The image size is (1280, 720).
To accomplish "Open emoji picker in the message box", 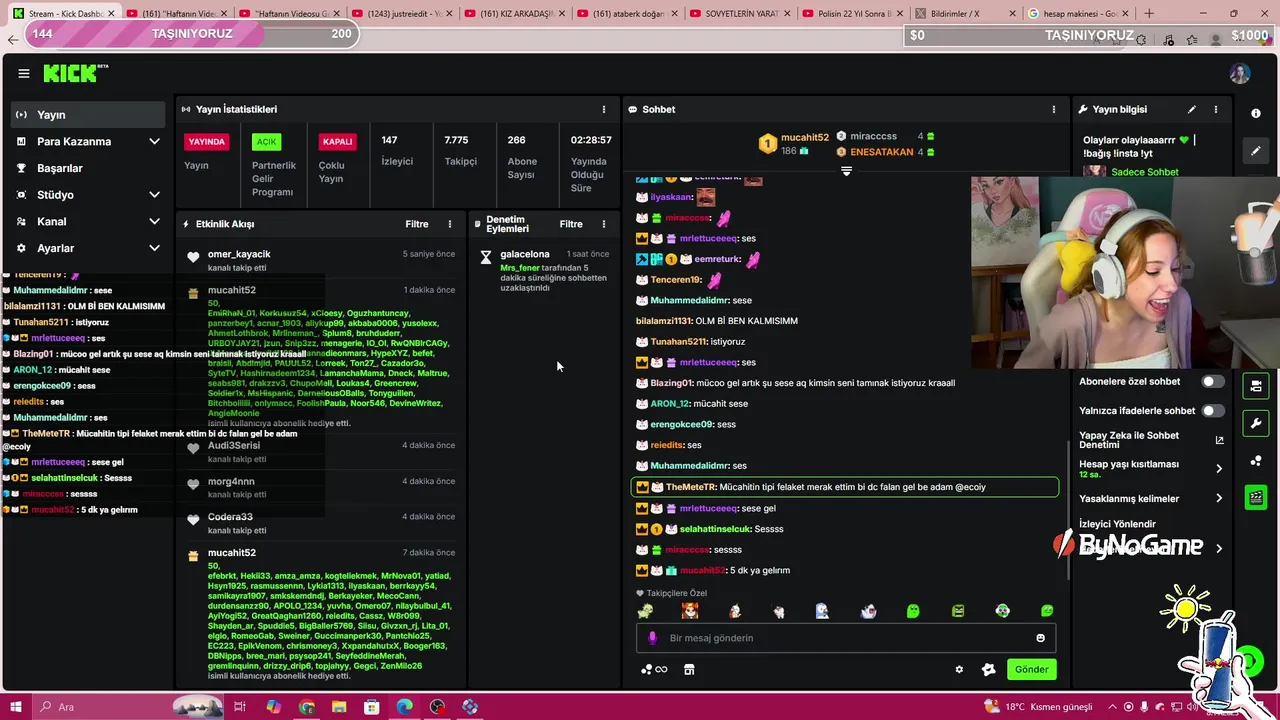I will (x=1040, y=638).
